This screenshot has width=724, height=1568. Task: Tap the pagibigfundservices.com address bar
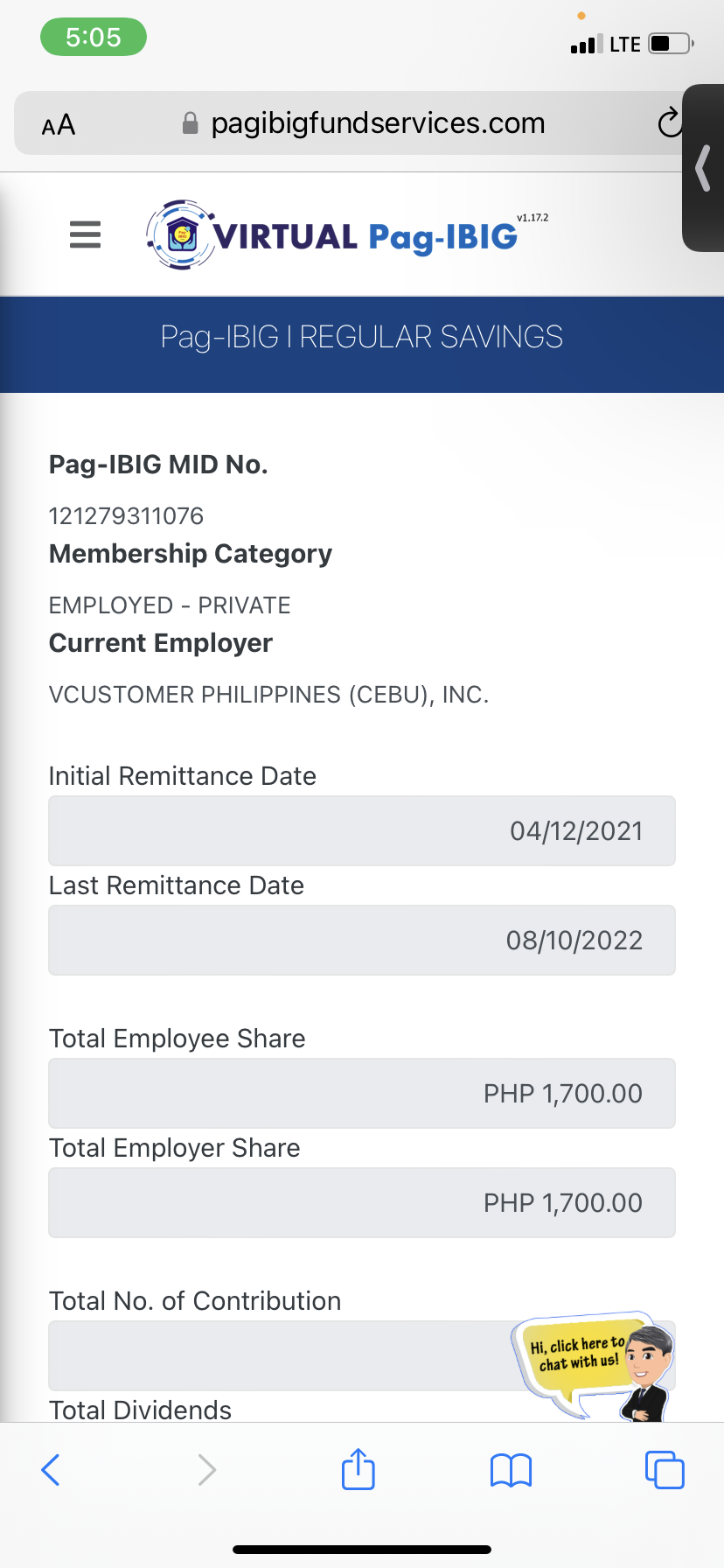(378, 123)
